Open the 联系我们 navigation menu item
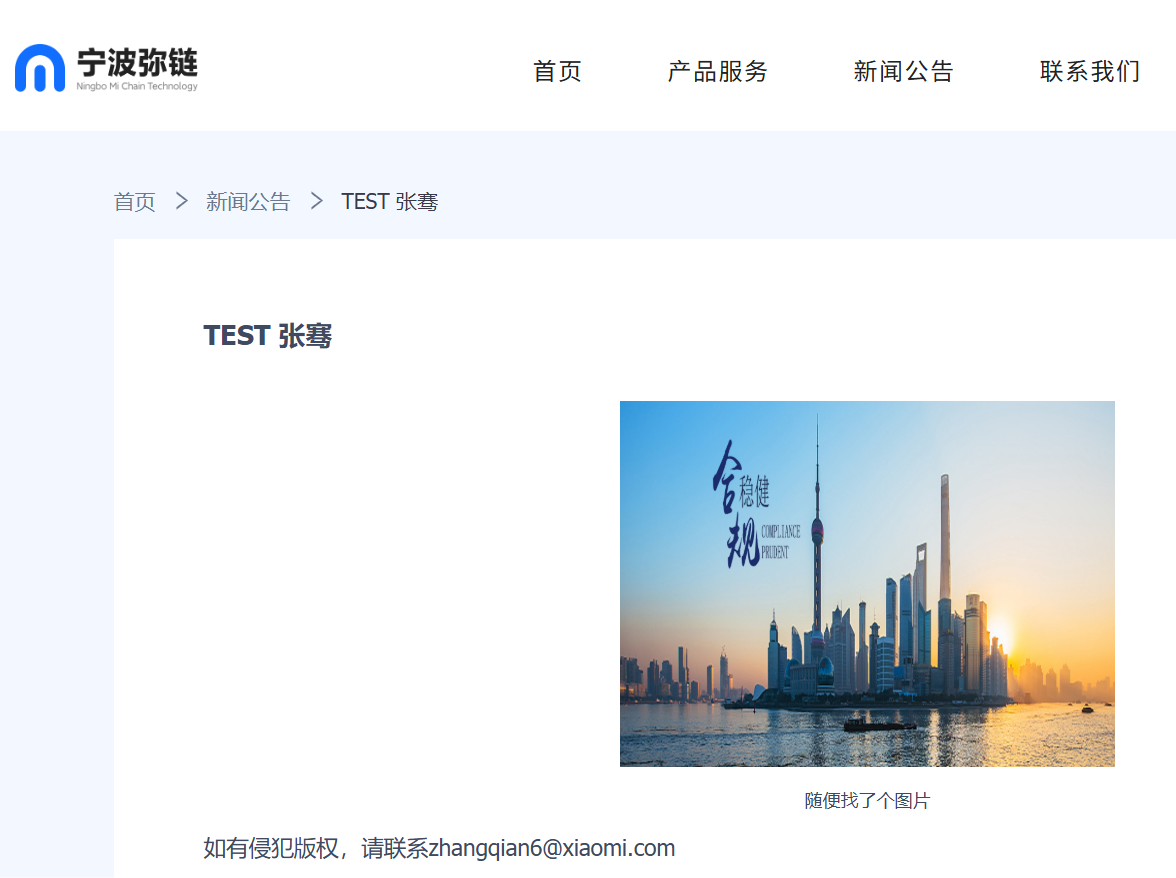1176x878 pixels. pyautogui.click(x=1090, y=71)
